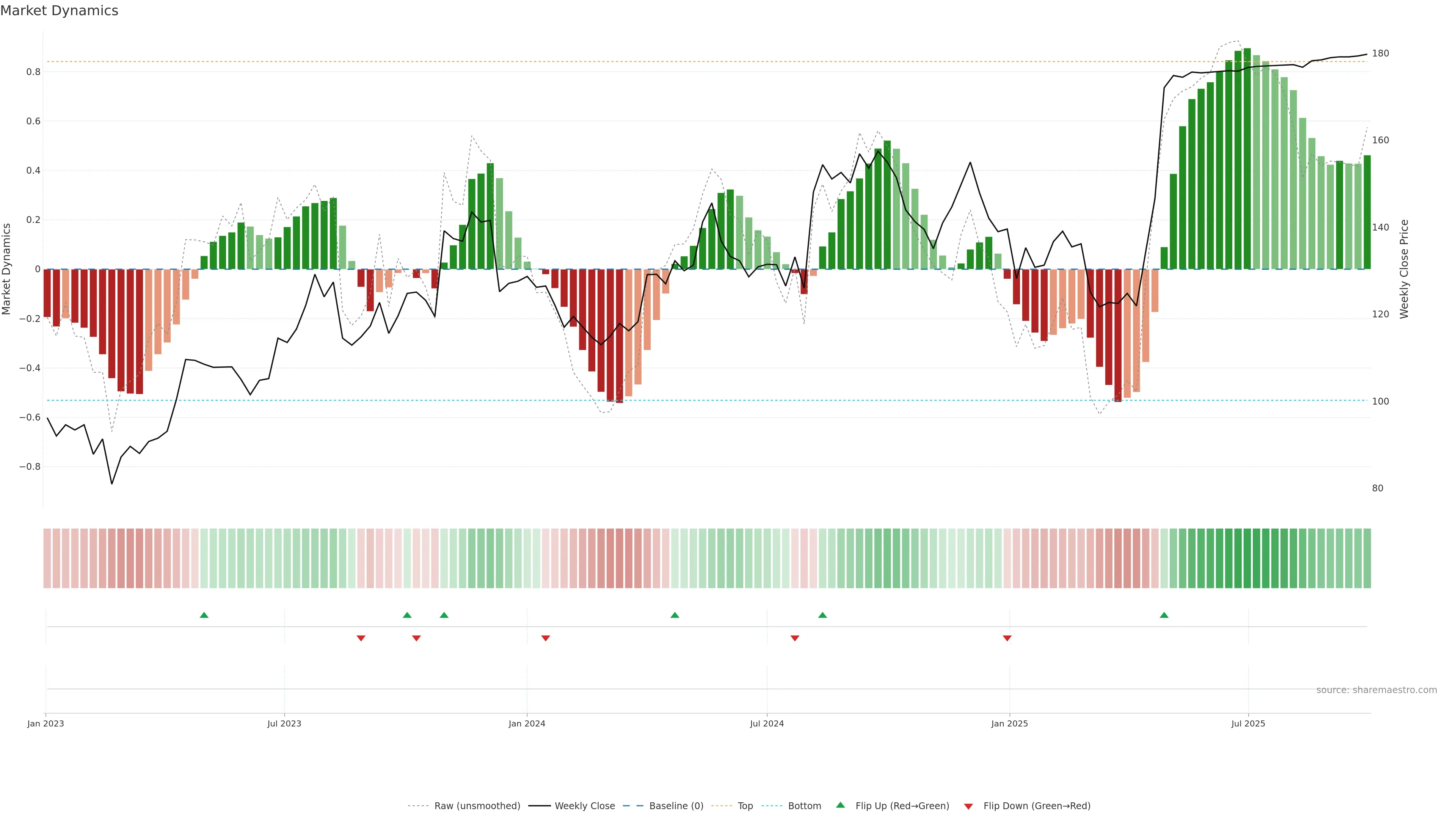The height and width of the screenshot is (819, 1456).
Task: Click the 180 label on price axis
Action: point(1380,53)
